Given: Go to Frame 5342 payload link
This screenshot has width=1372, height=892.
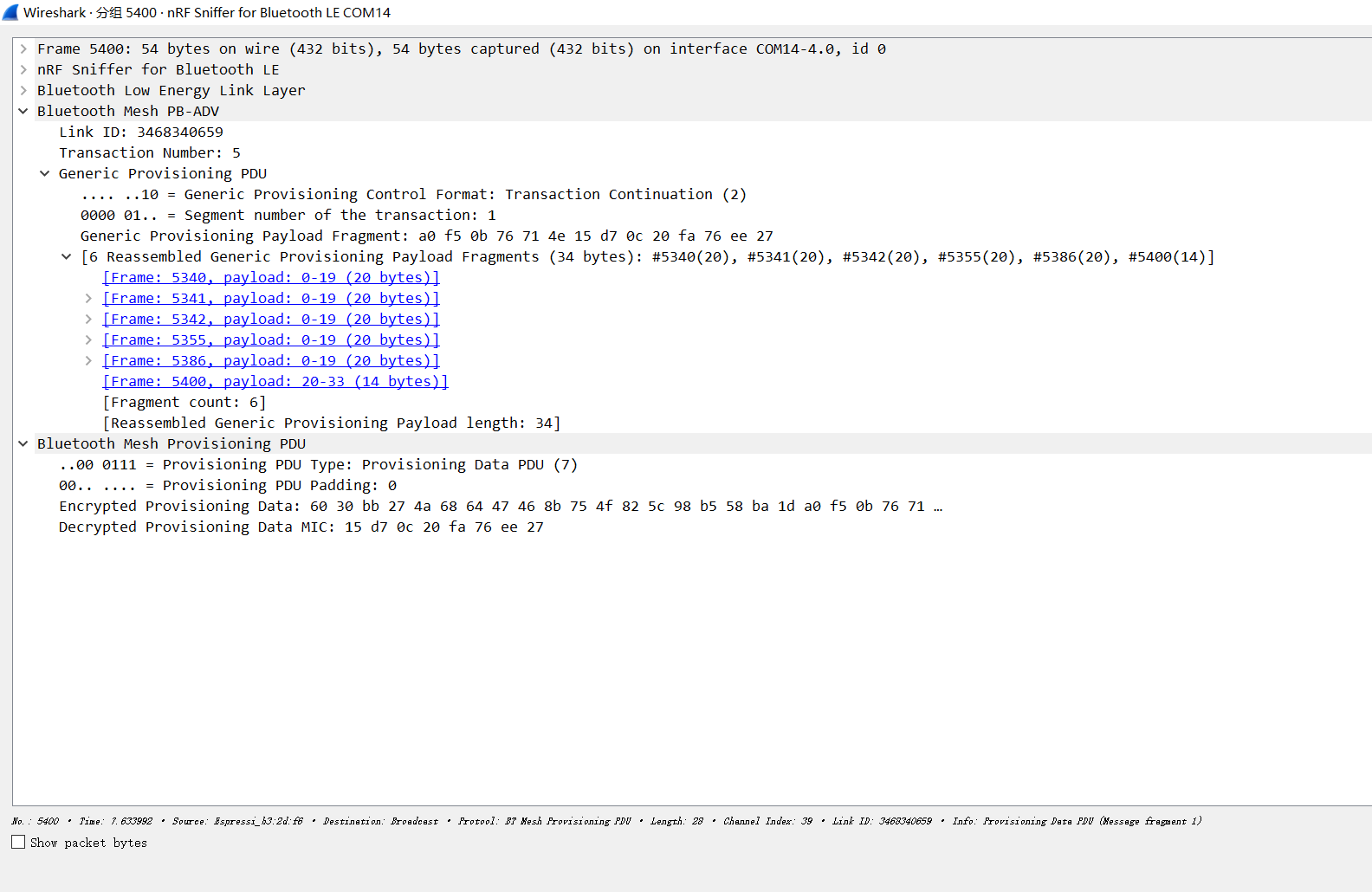Looking at the screenshot, I should point(270,320).
